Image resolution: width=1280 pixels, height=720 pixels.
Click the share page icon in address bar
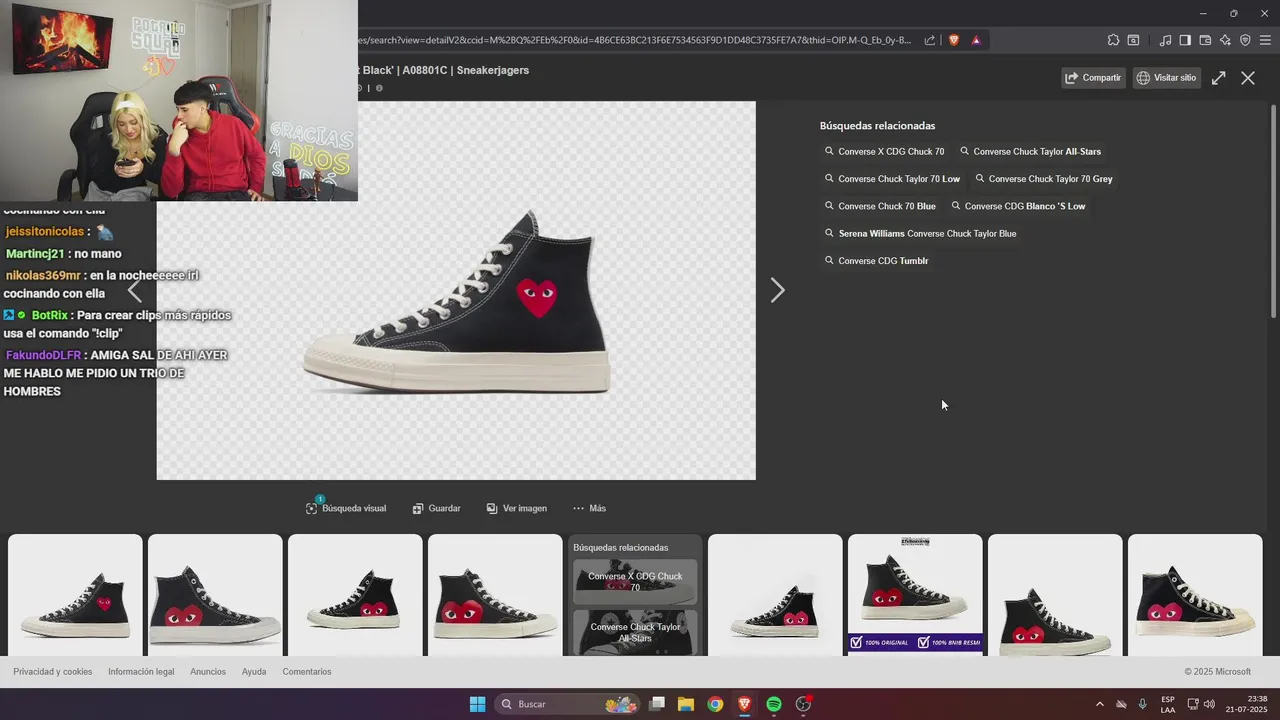930,40
